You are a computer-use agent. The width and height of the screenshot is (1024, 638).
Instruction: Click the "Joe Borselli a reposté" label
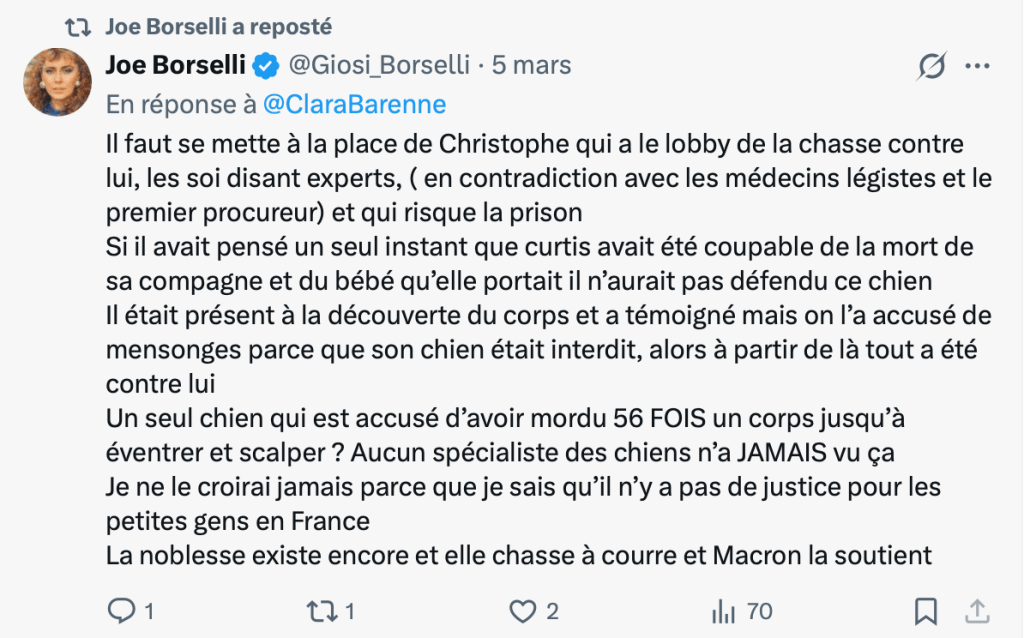[219, 26]
